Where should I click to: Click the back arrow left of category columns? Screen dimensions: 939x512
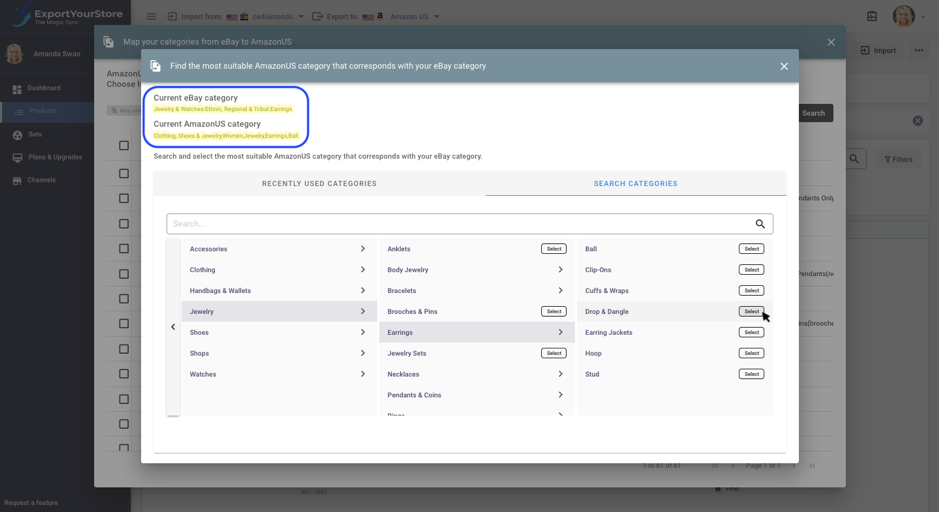tap(173, 327)
